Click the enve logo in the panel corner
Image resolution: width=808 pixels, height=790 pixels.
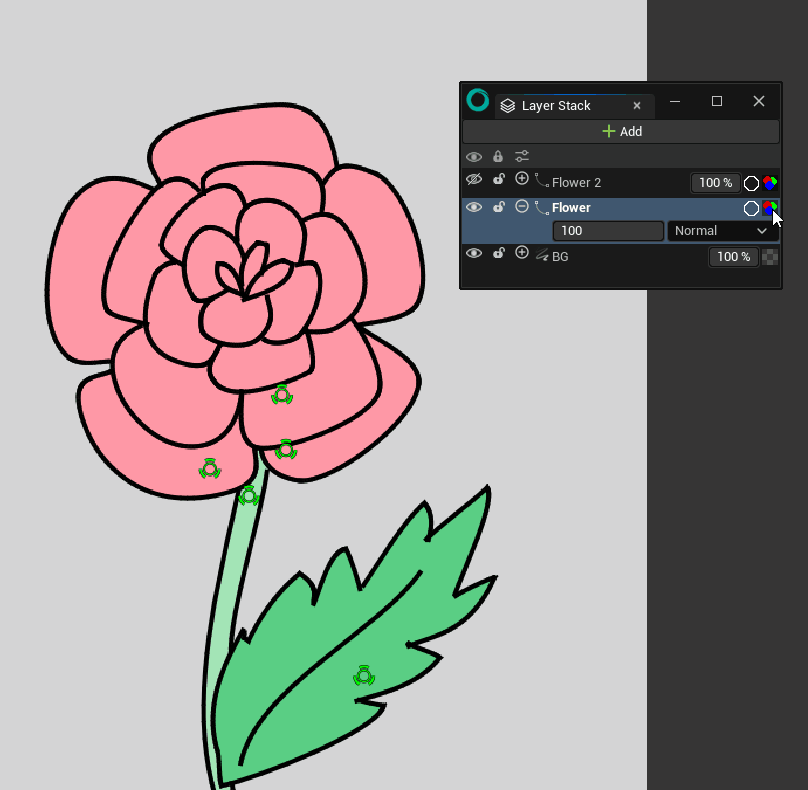[x=478, y=100]
